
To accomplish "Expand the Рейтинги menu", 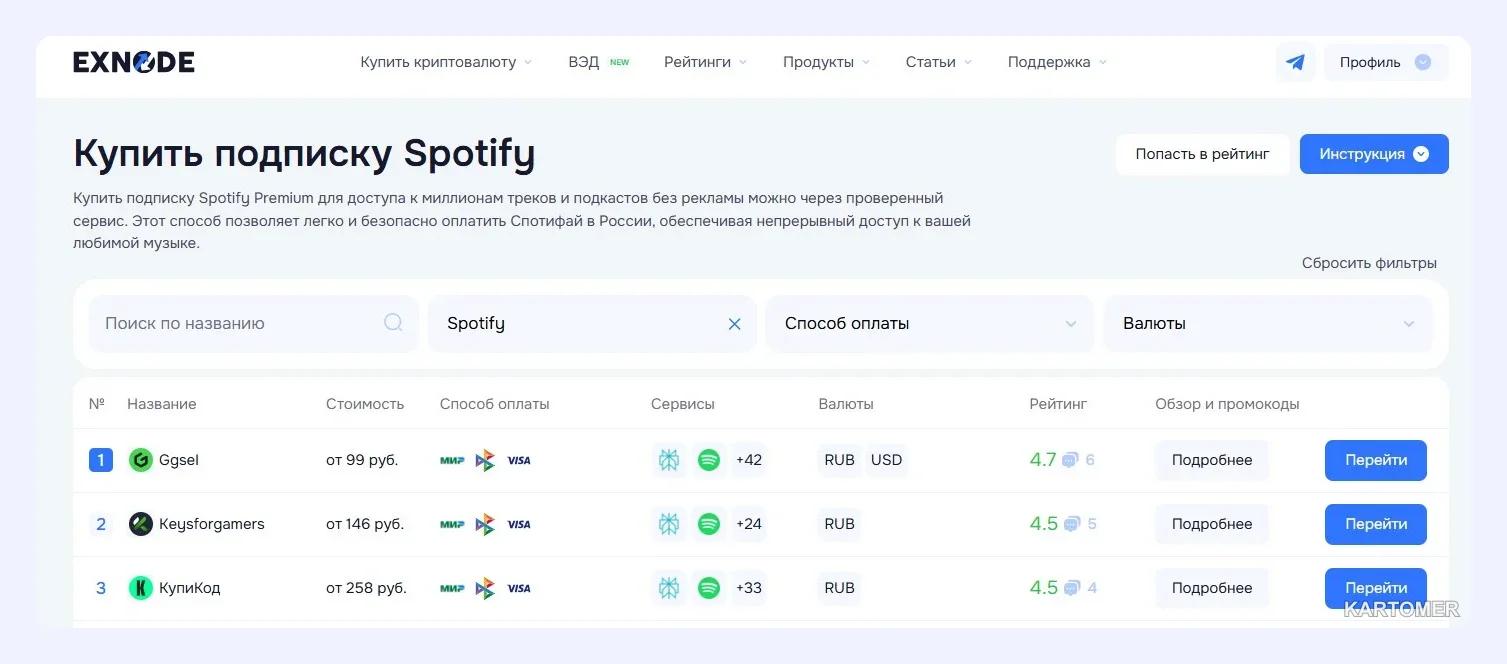I will [x=706, y=62].
